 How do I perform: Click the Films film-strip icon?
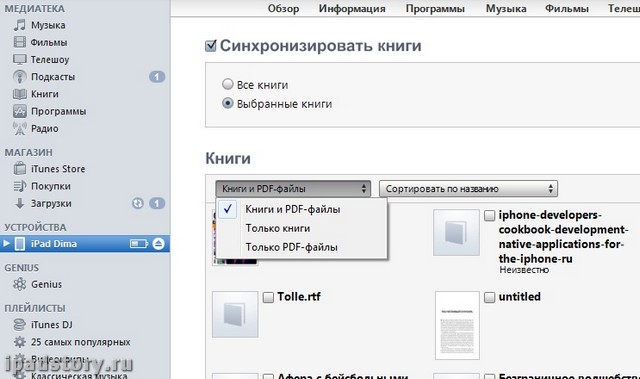(20, 42)
